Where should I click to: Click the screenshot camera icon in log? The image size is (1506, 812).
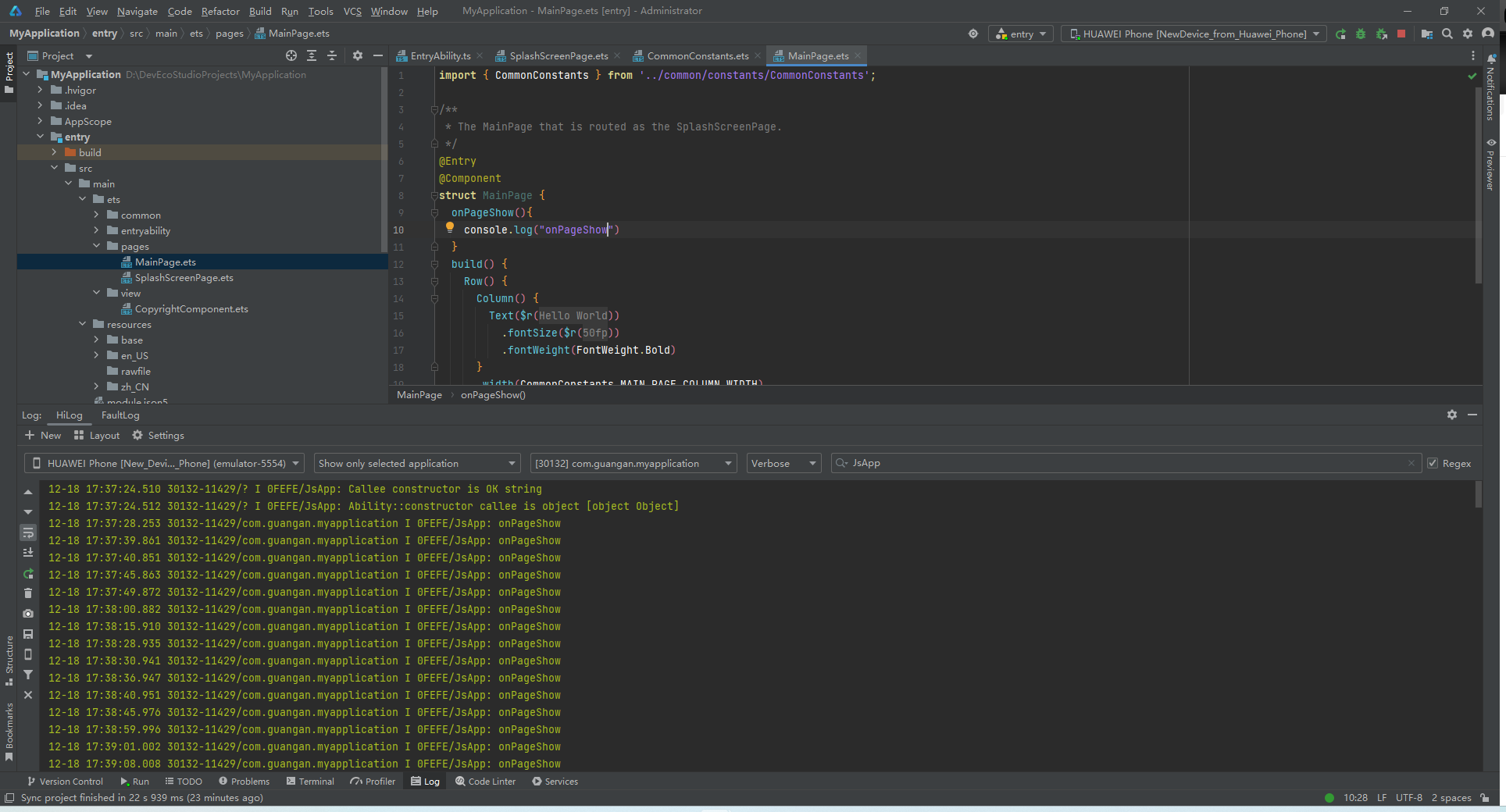pos(28,614)
